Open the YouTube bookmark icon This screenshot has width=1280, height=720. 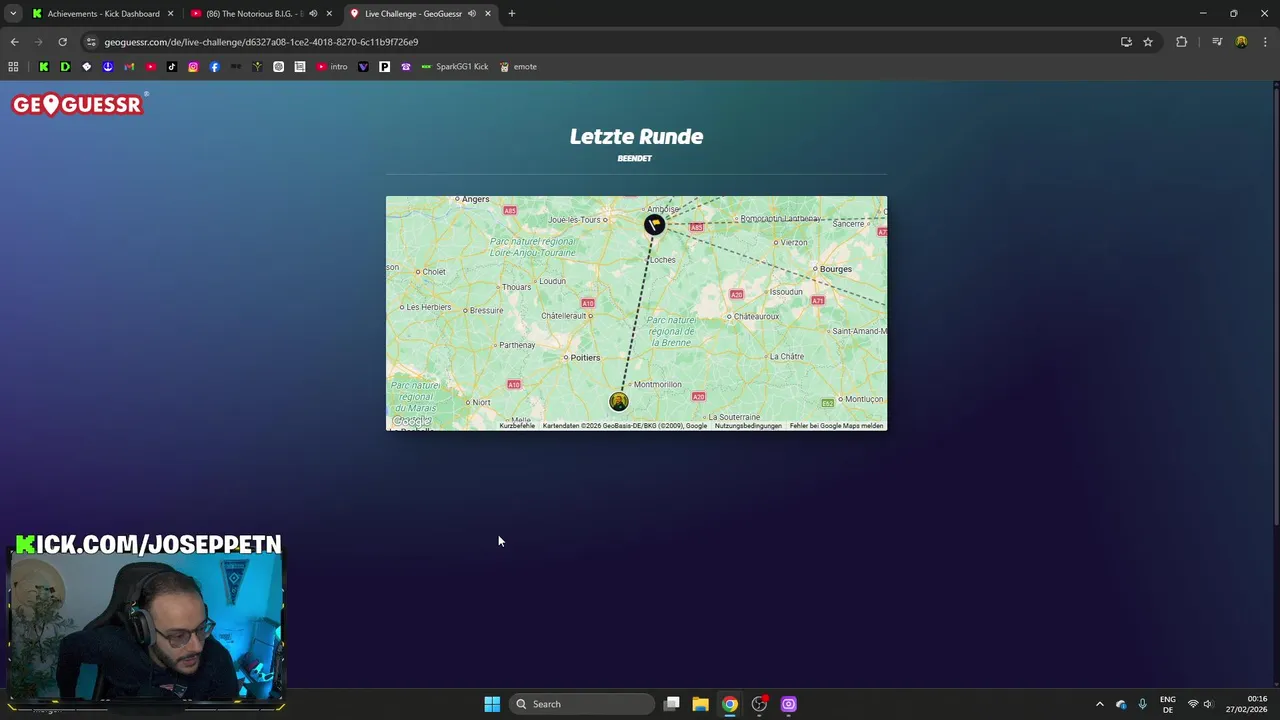pos(150,67)
